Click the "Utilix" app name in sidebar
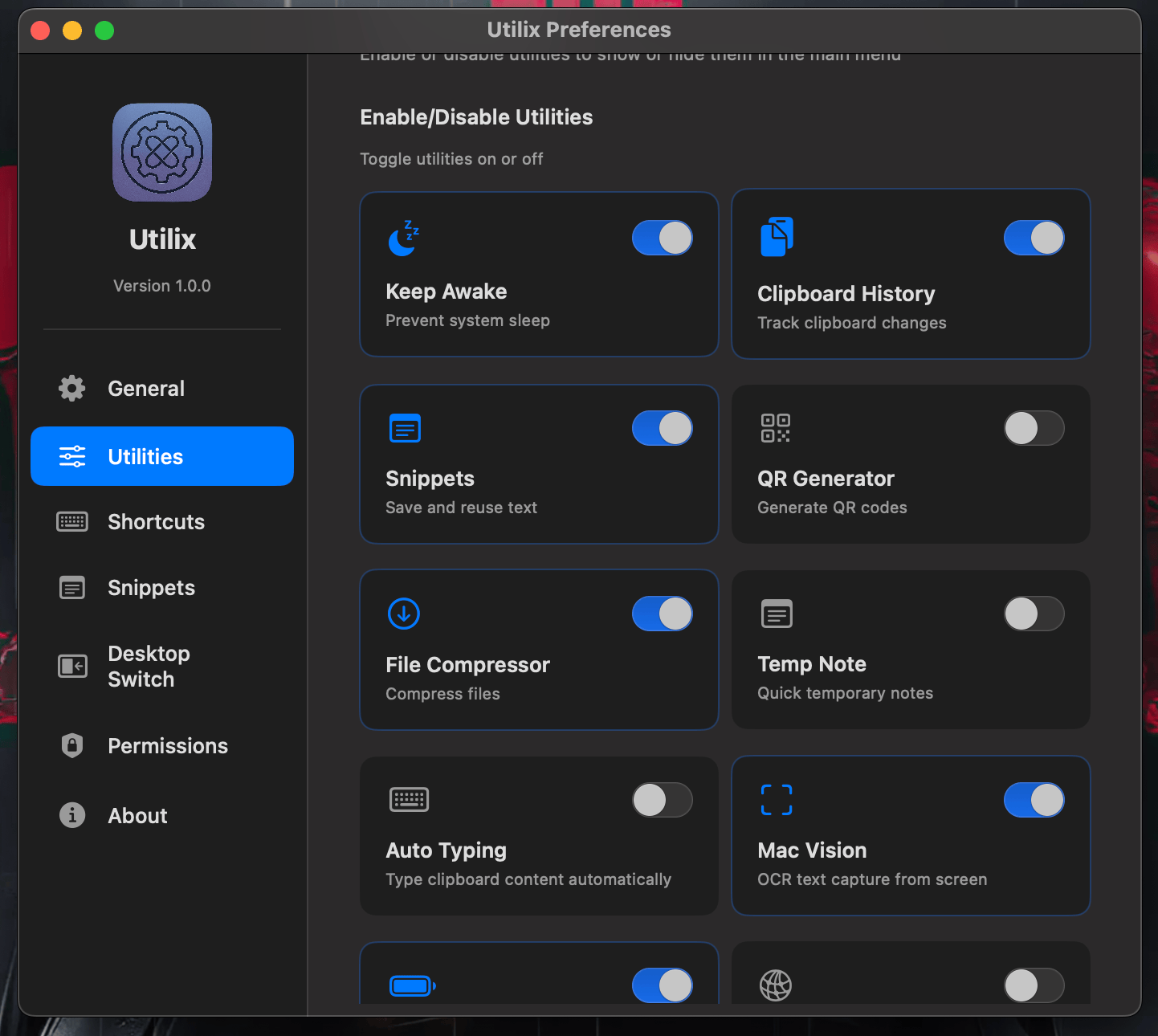Screen dimensions: 1158x1036 [162, 239]
